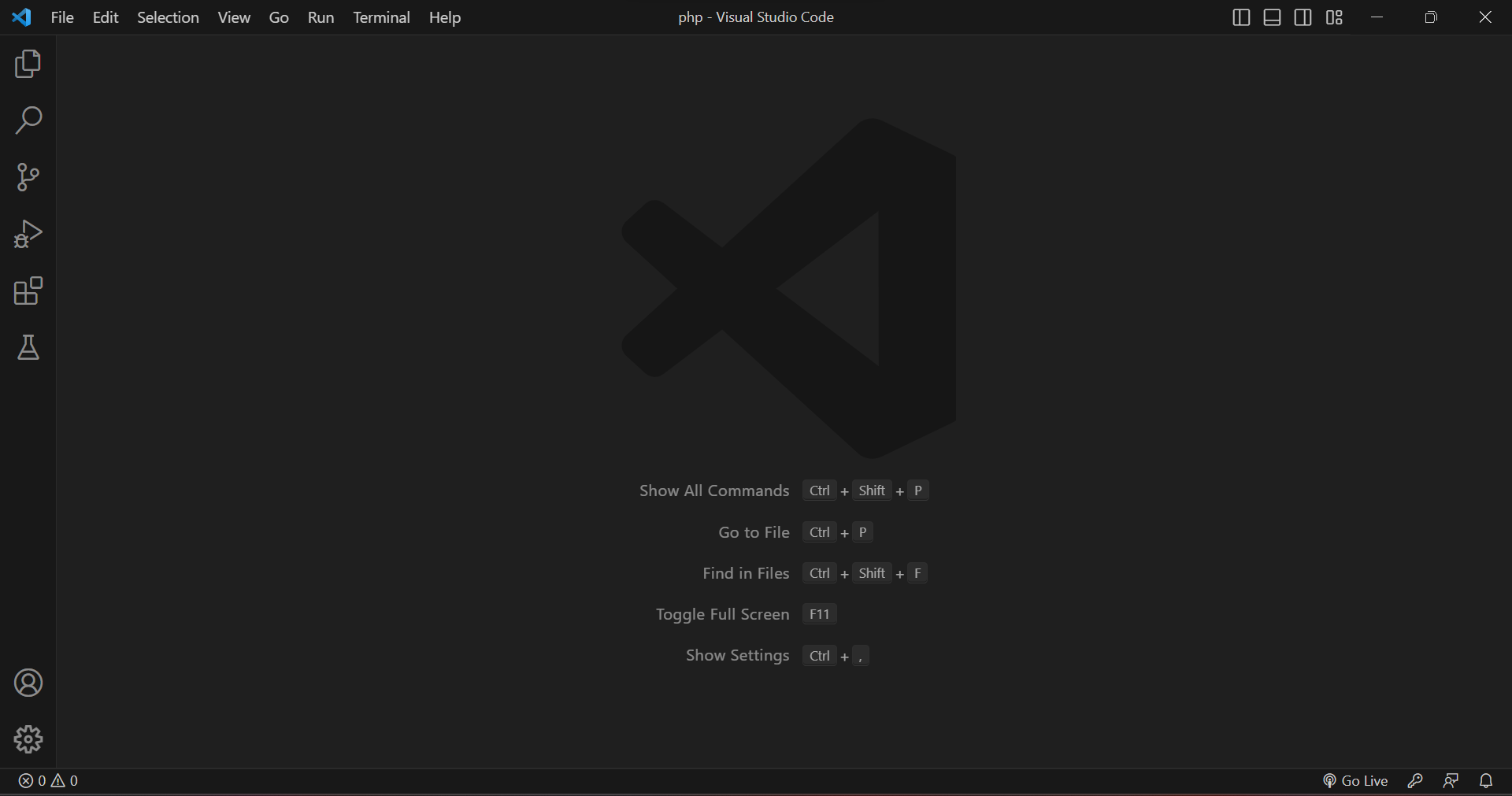Toggle the secondary side bar
1512x796 pixels.
[1303, 17]
